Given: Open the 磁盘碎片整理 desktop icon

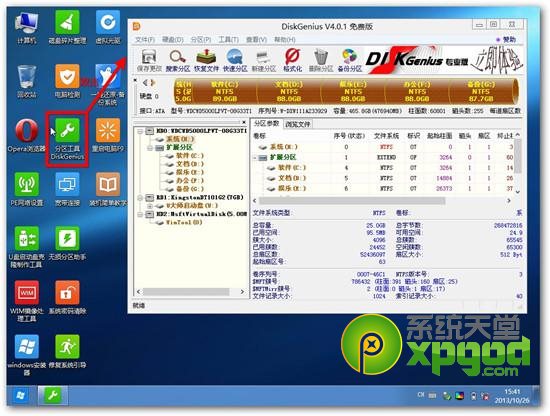Looking at the screenshot, I should tap(67, 27).
